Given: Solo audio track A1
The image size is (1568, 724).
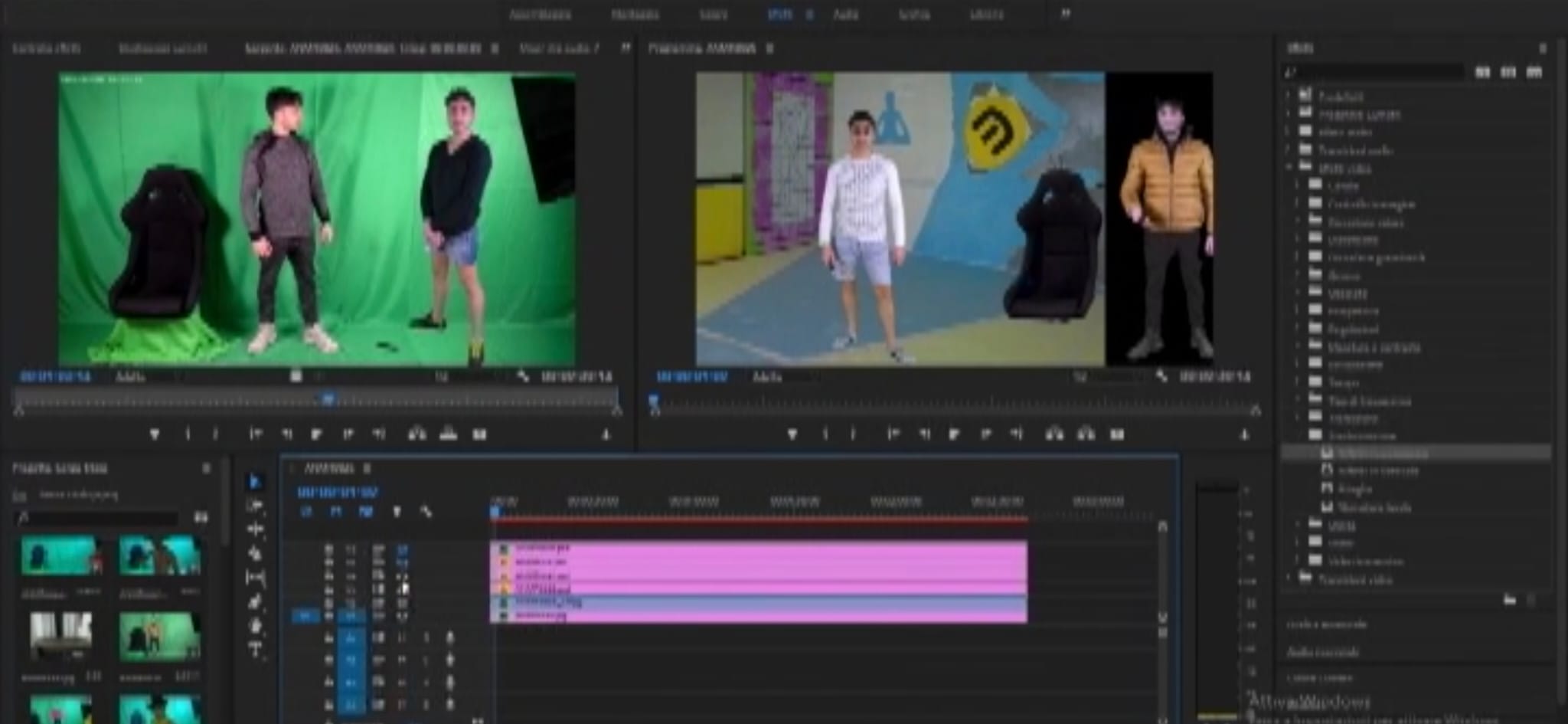Looking at the screenshot, I should click(x=426, y=637).
